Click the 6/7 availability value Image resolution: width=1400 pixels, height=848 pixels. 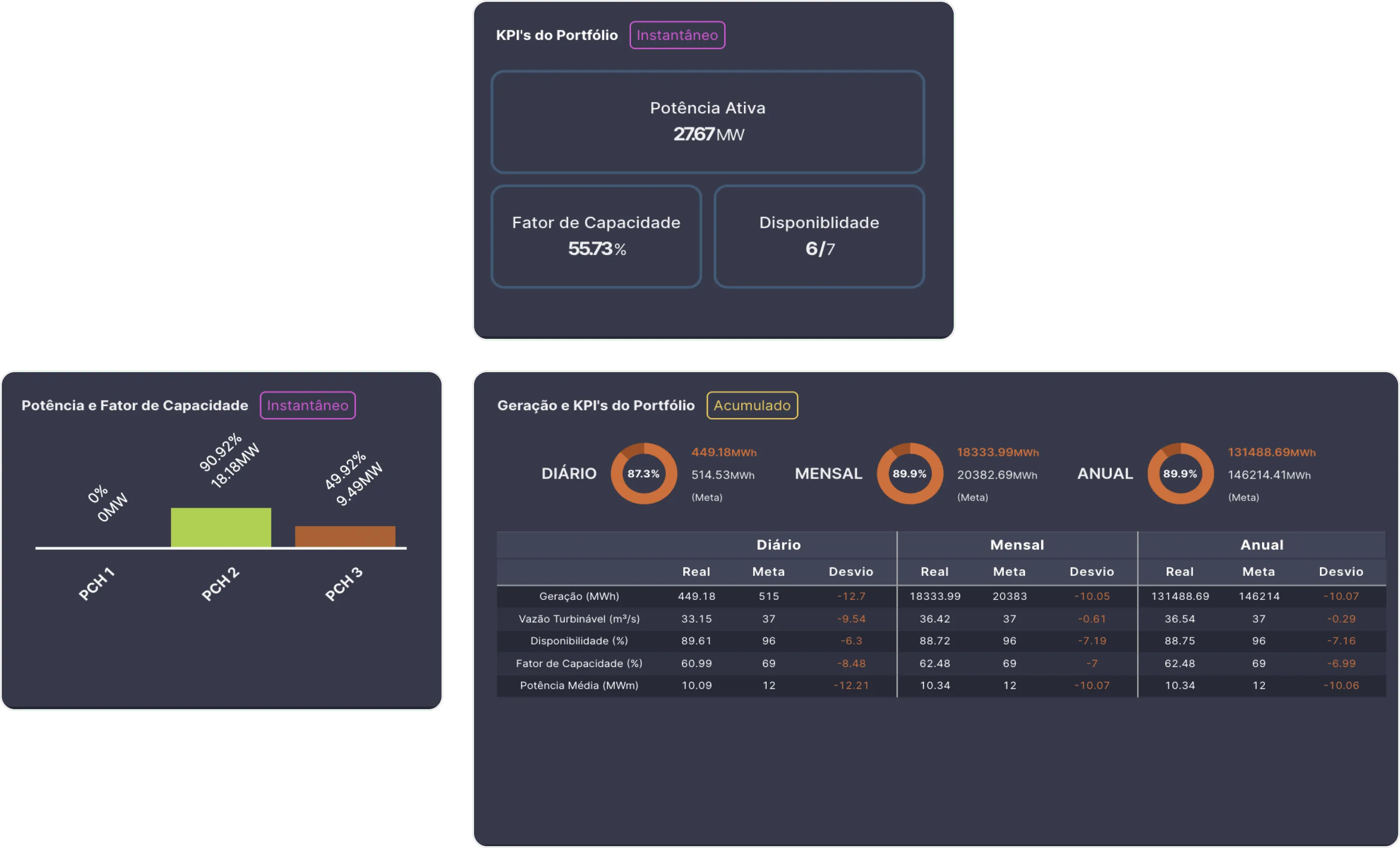[820, 249]
